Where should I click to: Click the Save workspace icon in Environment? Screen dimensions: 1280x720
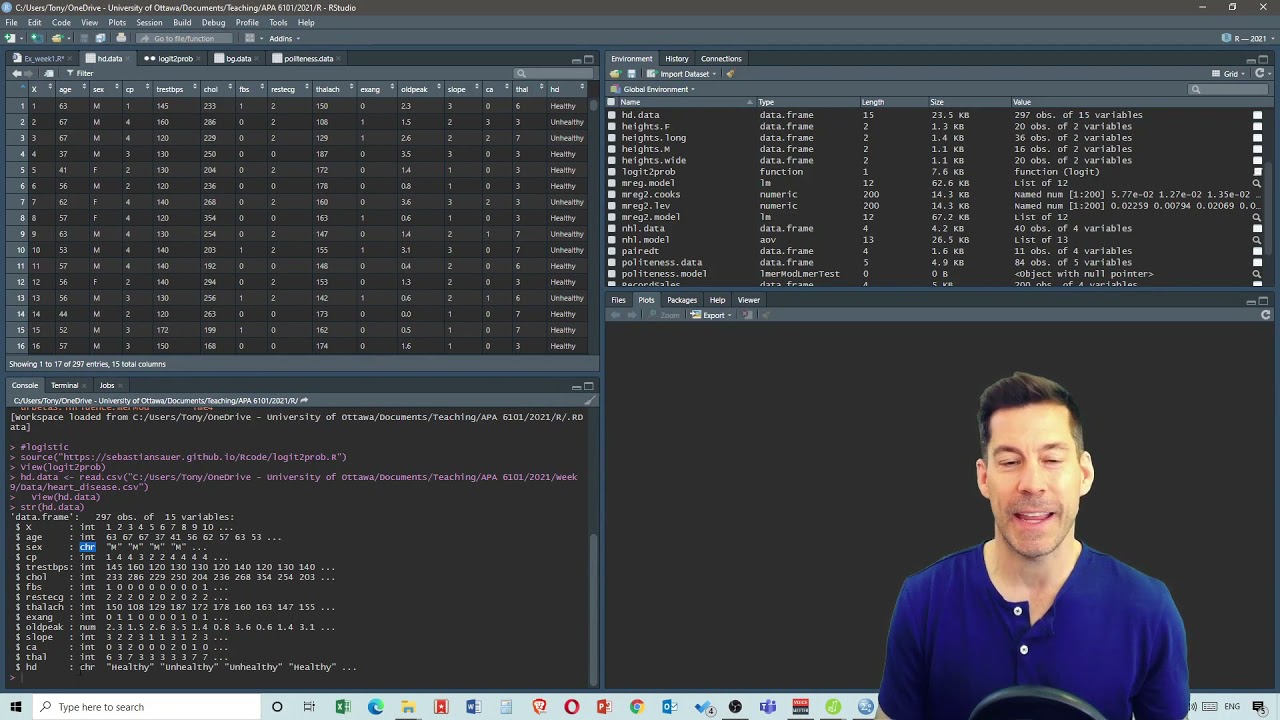coord(631,73)
